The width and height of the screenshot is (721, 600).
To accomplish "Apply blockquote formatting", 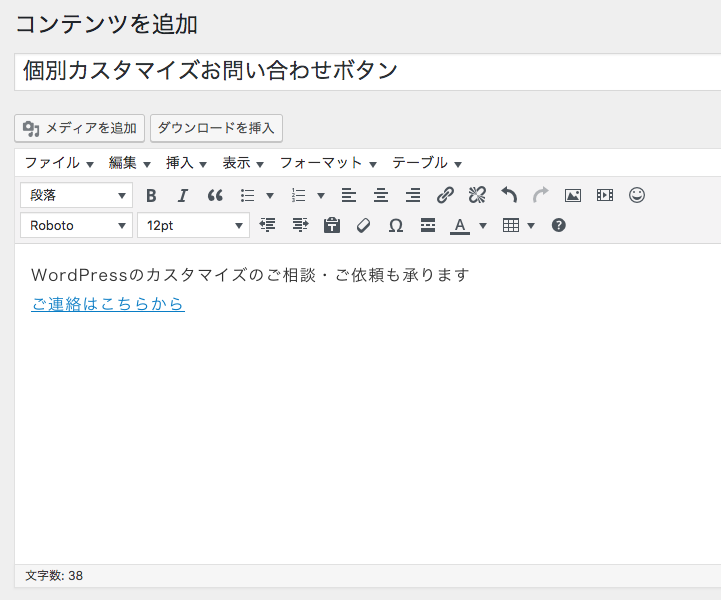I will (x=215, y=195).
